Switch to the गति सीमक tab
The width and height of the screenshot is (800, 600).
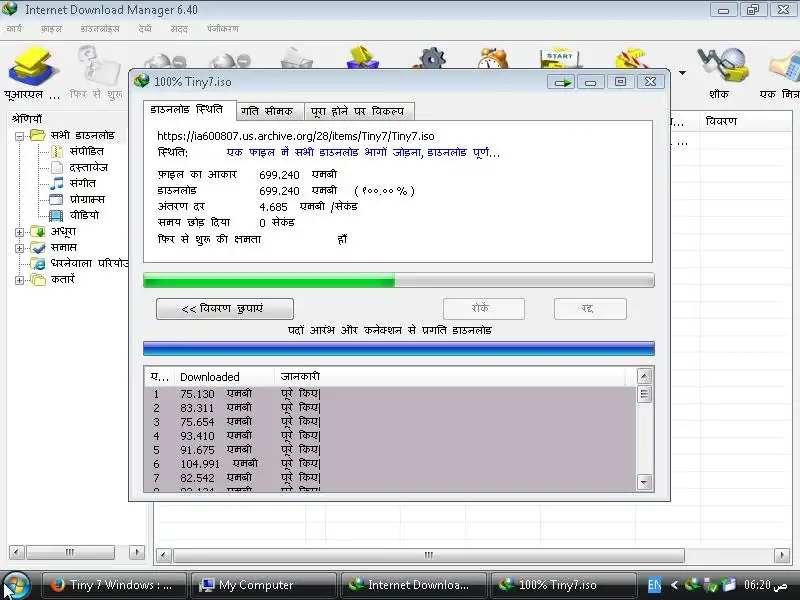click(270, 111)
